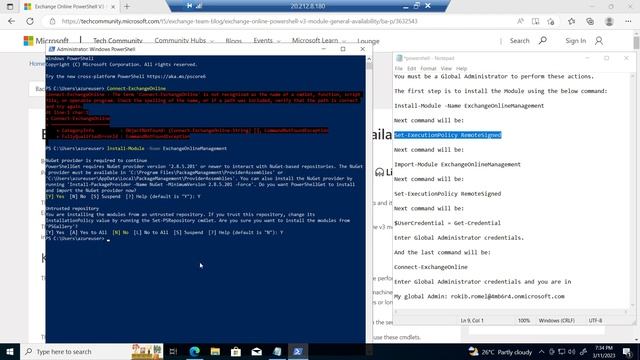Open the File menu in Notepad
This screenshot has height=360, width=640.
399,69
